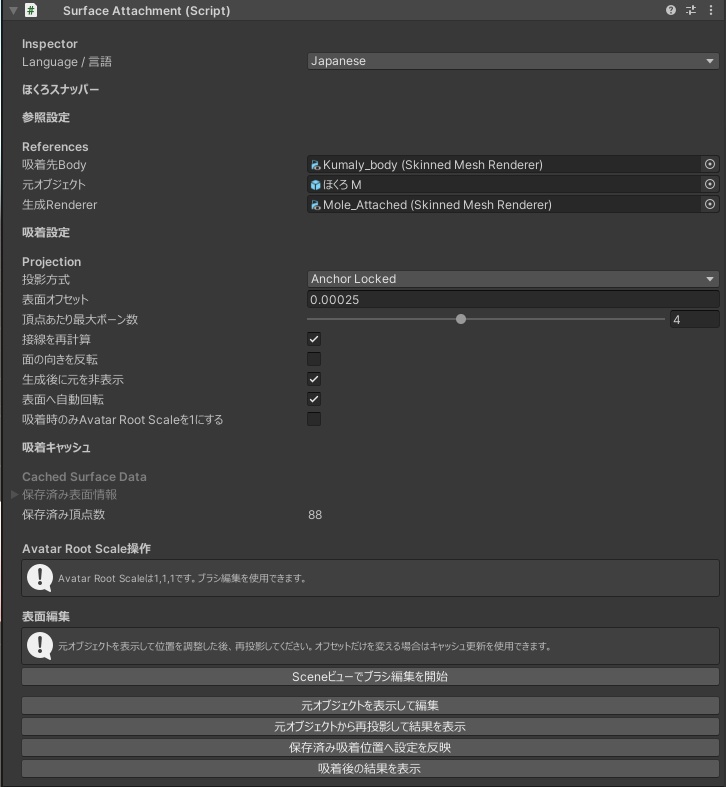Open the component help reference icon

[x=670, y=10]
